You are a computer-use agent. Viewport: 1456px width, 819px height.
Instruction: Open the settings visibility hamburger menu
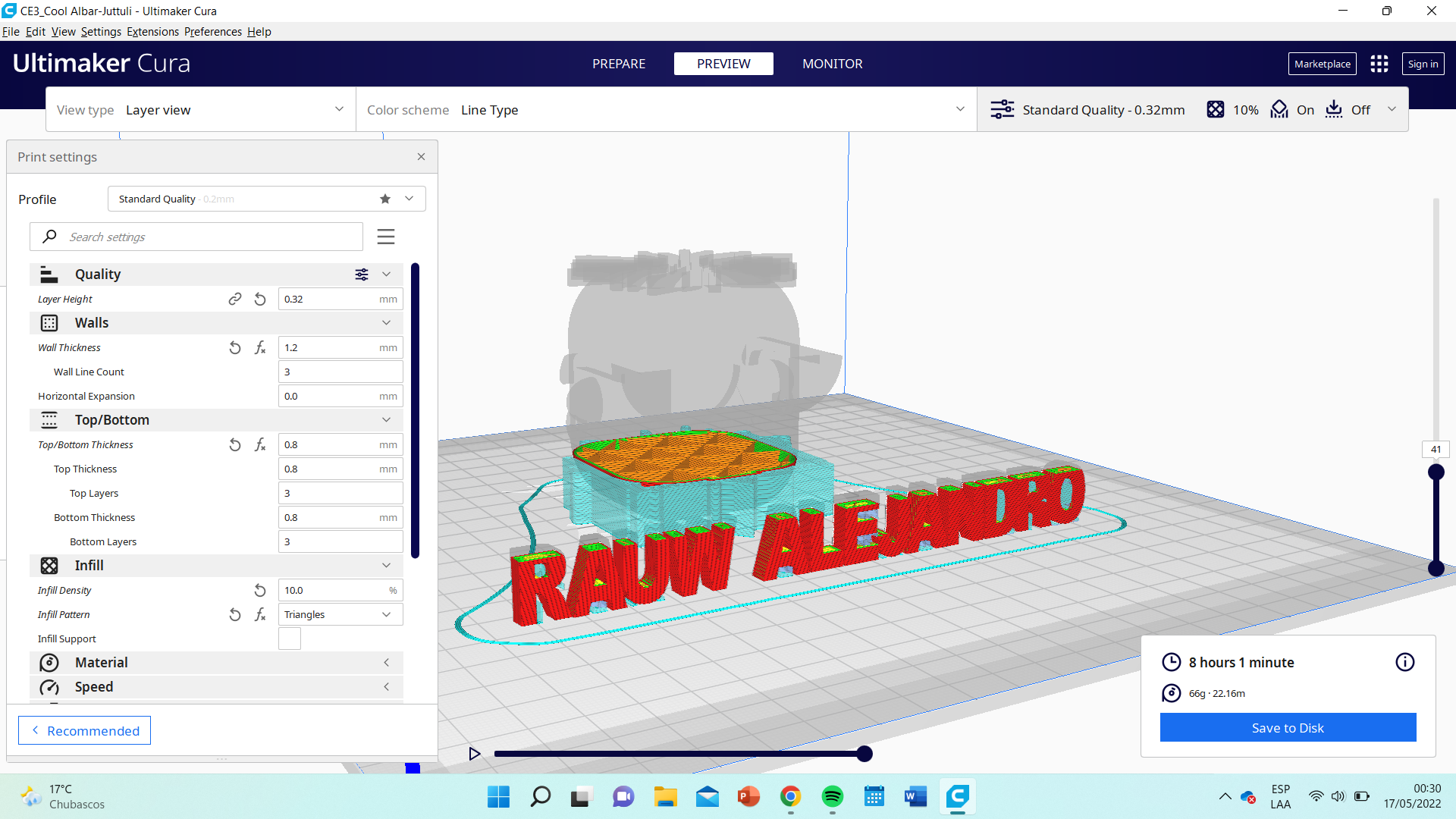coord(386,237)
